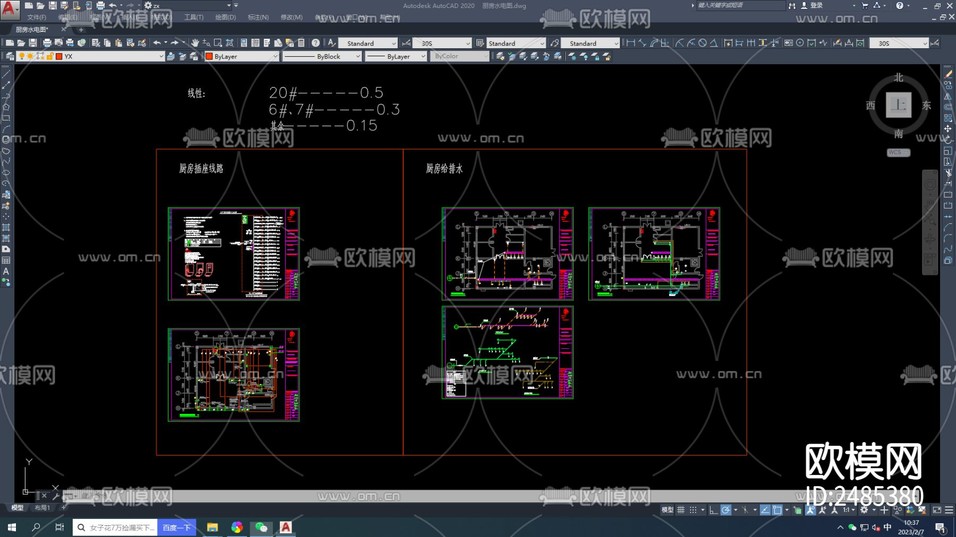The height and width of the screenshot is (537, 956).
Task: Open the ByBlock linetype dropdown
Action: coord(357,56)
